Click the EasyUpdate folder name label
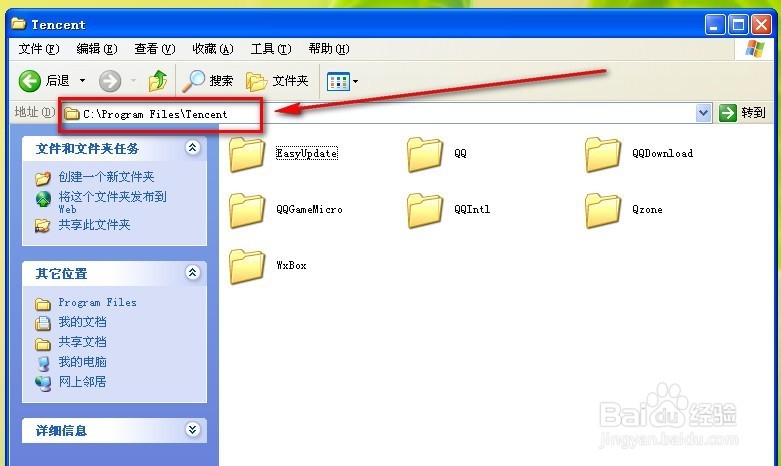This screenshot has height=466, width=781. (307, 153)
